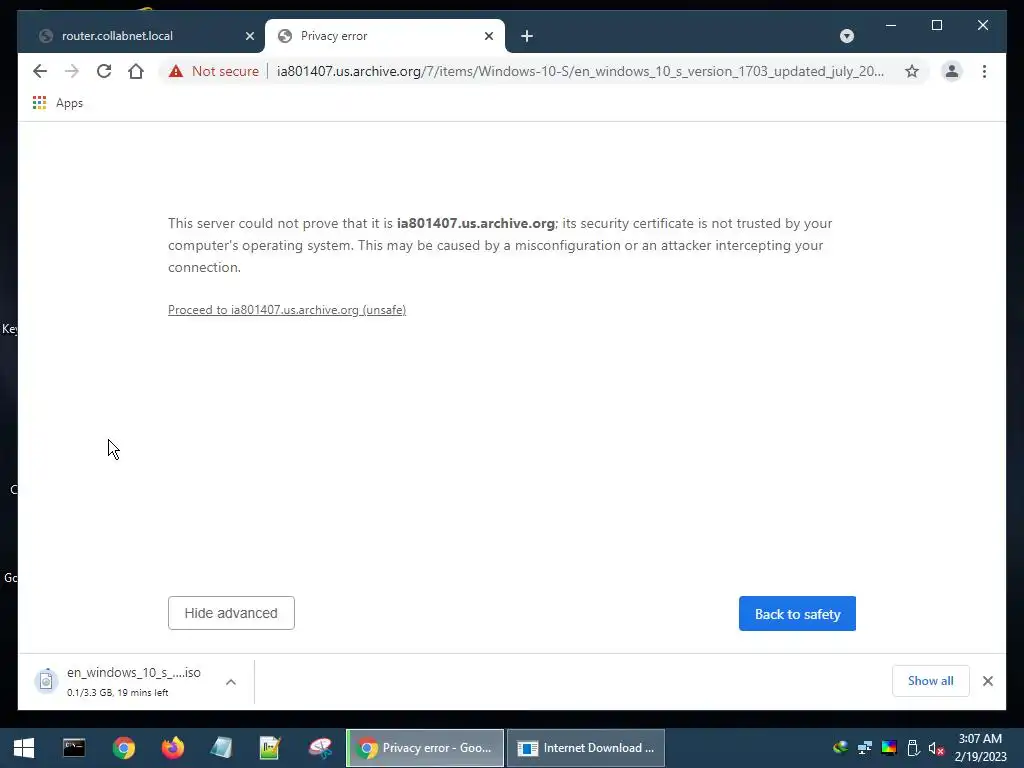Open Command Prompt from the taskbar
This screenshot has width=1024, height=768.
coord(74,748)
